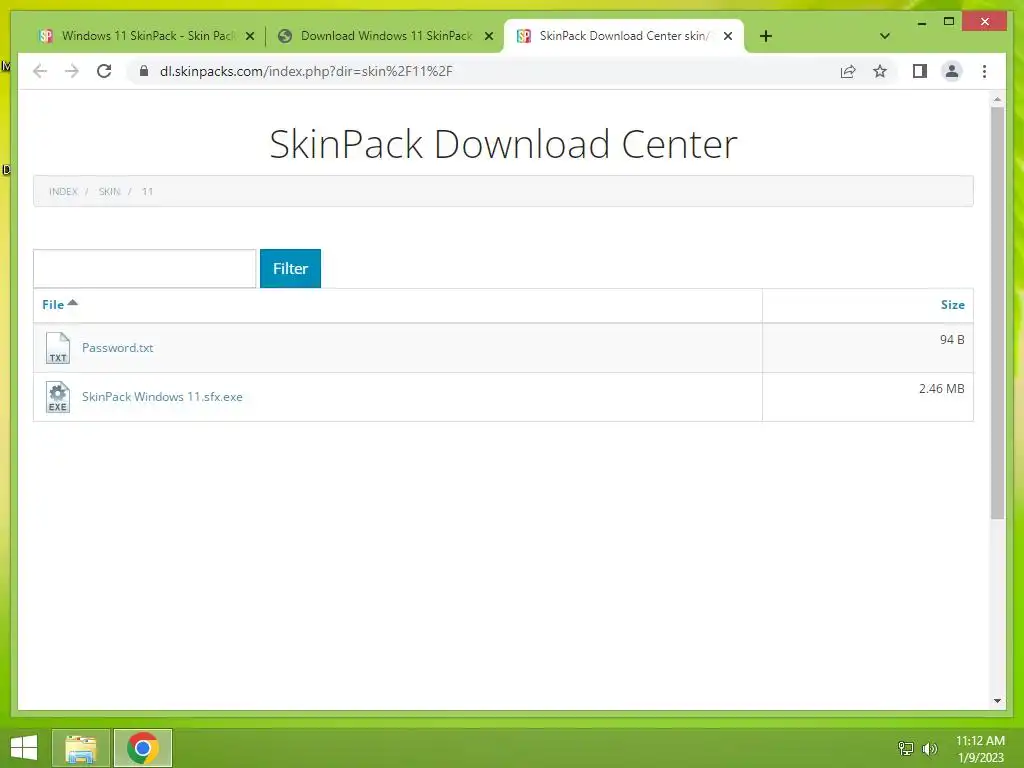Screen dimensions: 1024x768
Task: Close the SkinPack Download Center tab
Action: [728, 37]
